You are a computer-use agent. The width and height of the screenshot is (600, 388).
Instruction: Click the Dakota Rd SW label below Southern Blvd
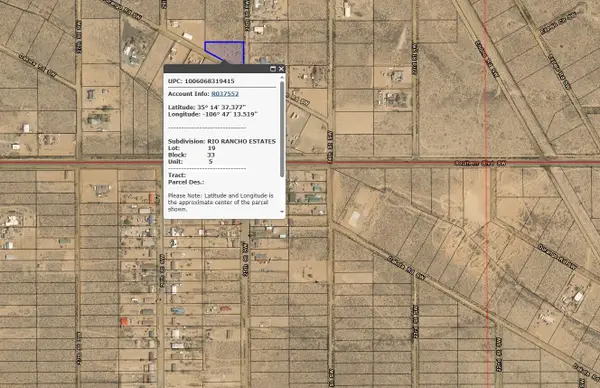pos(406,267)
